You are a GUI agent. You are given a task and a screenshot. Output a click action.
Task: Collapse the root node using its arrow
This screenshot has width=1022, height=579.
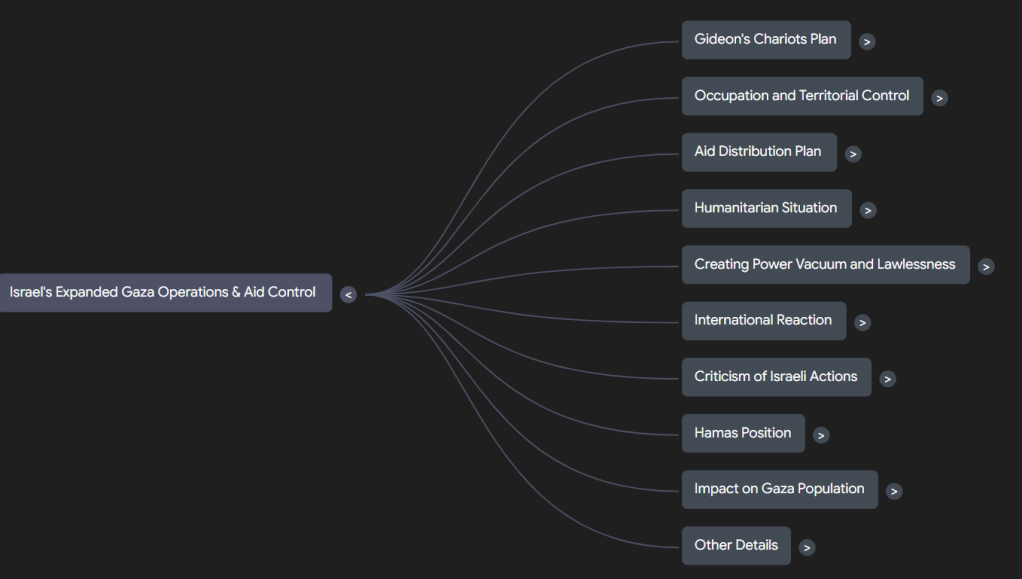pos(348,294)
